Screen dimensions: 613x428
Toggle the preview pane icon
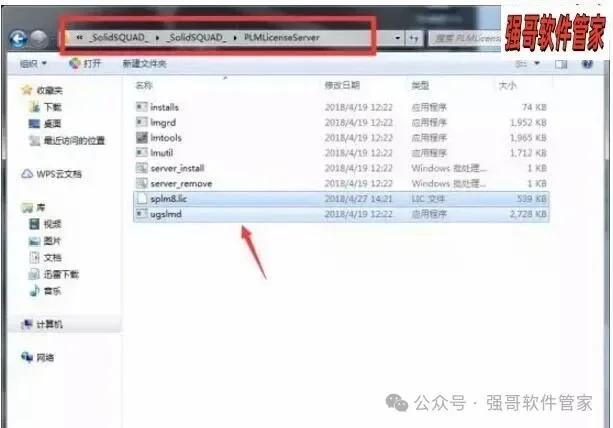pyautogui.click(x=561, y=64)
